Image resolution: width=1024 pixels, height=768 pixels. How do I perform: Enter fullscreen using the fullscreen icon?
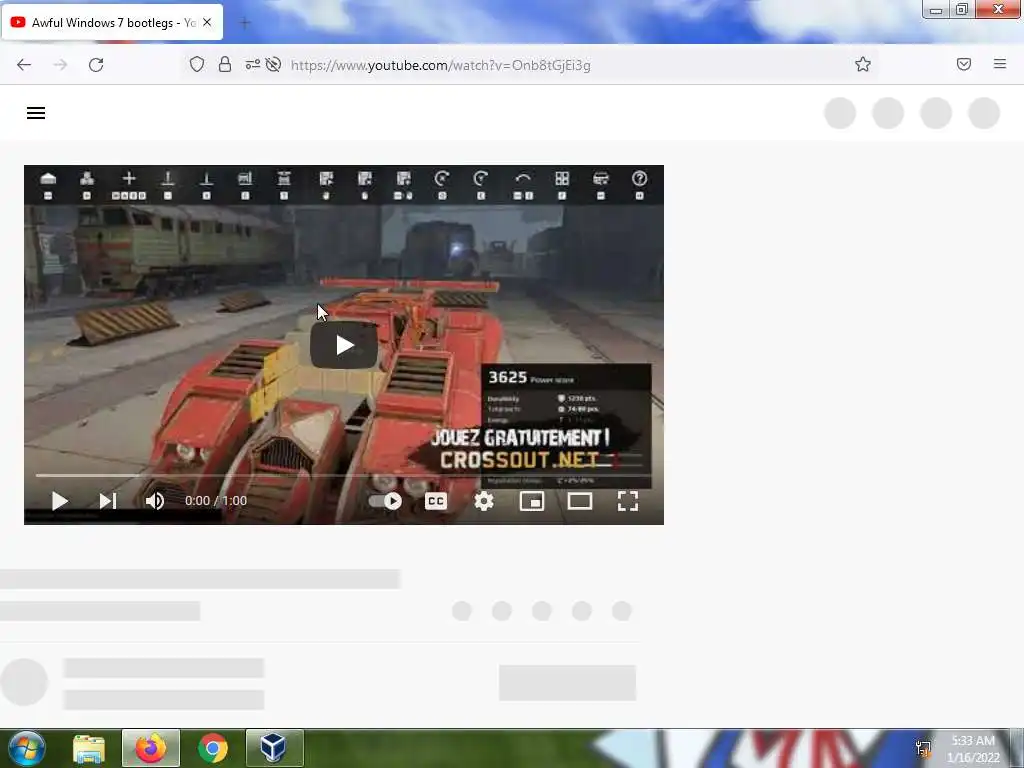coord(628,501)
